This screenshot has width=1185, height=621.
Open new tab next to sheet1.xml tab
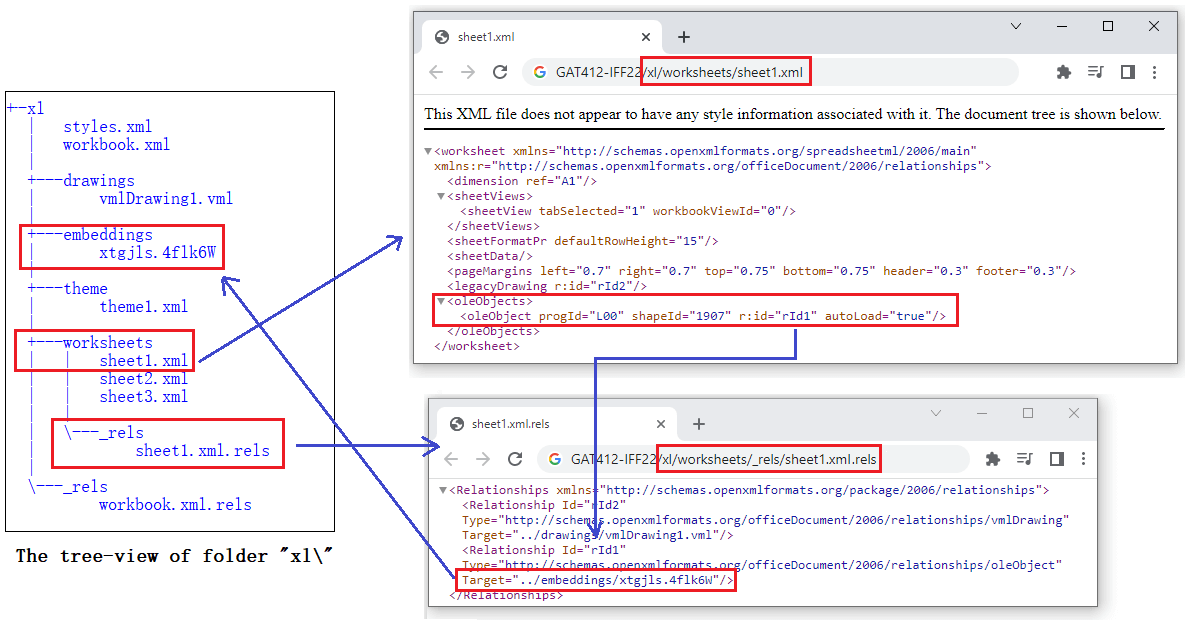coord(684,37)
